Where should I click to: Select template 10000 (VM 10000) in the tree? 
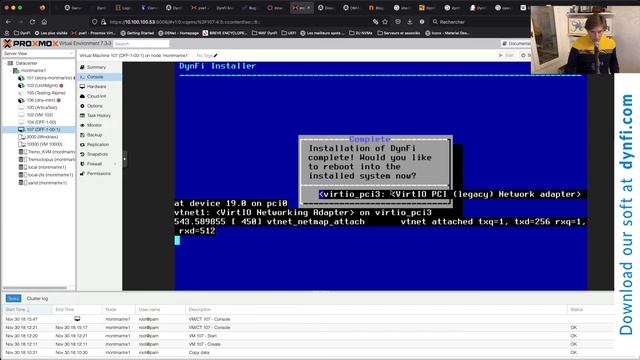coord(44,144)
